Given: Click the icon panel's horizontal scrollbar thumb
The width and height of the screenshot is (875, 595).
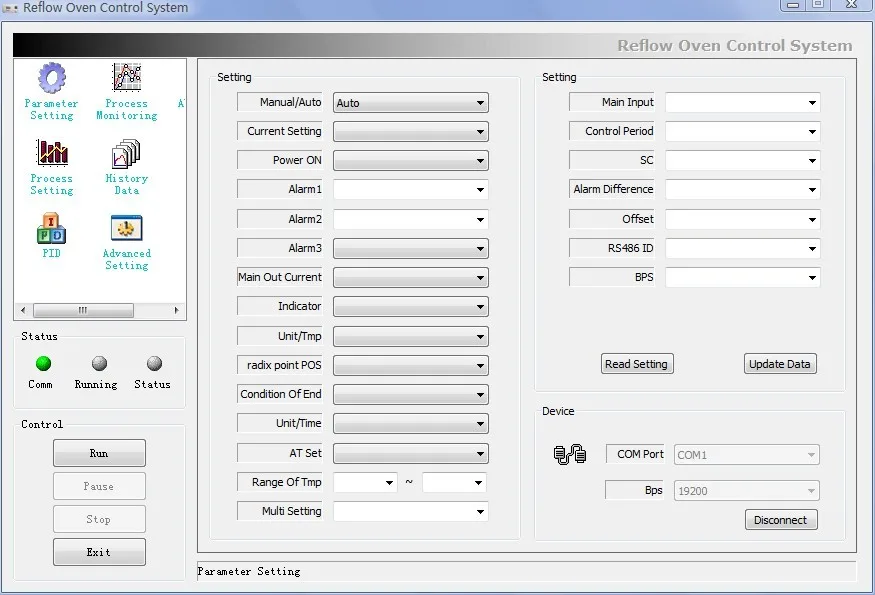Looking at the screenshot, I should click(x=83, y=310).
